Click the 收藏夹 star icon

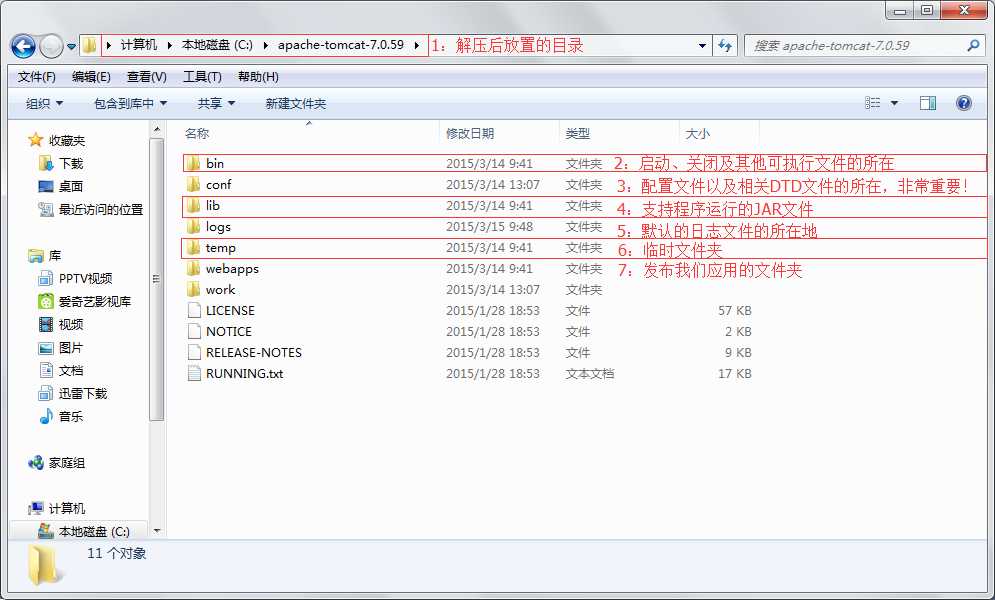point(36,140)
